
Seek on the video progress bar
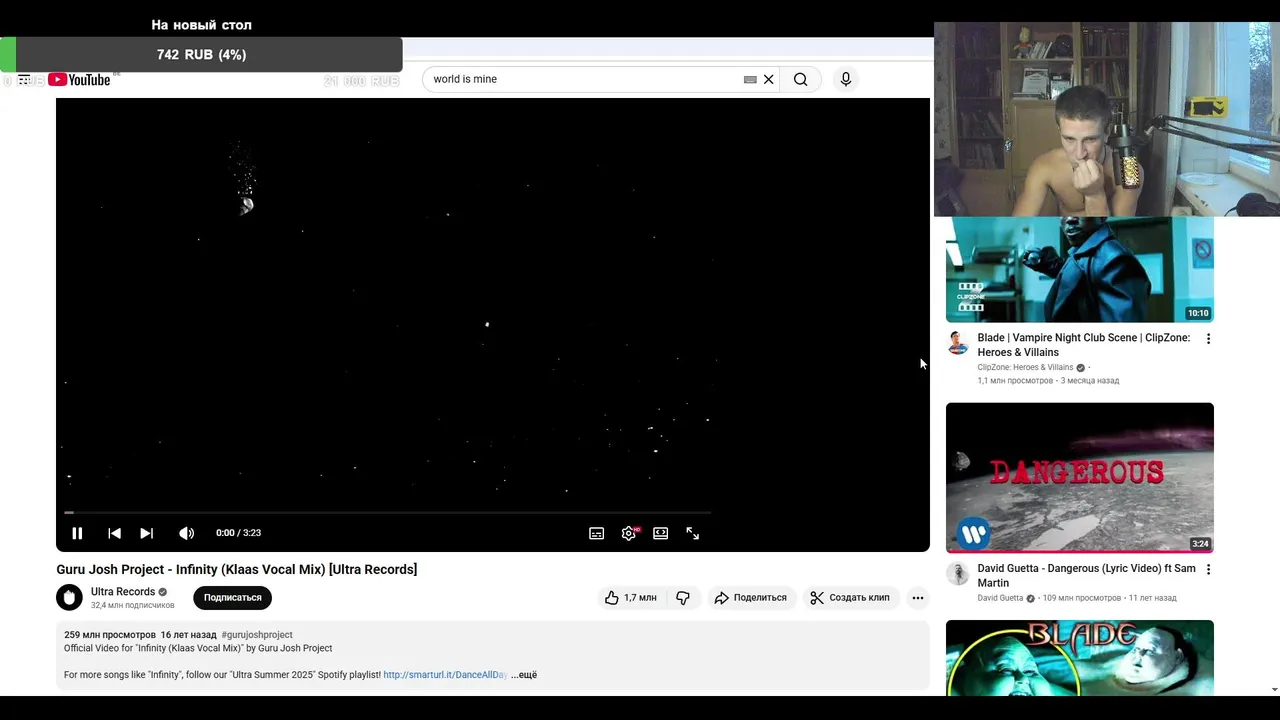point(388,513)
